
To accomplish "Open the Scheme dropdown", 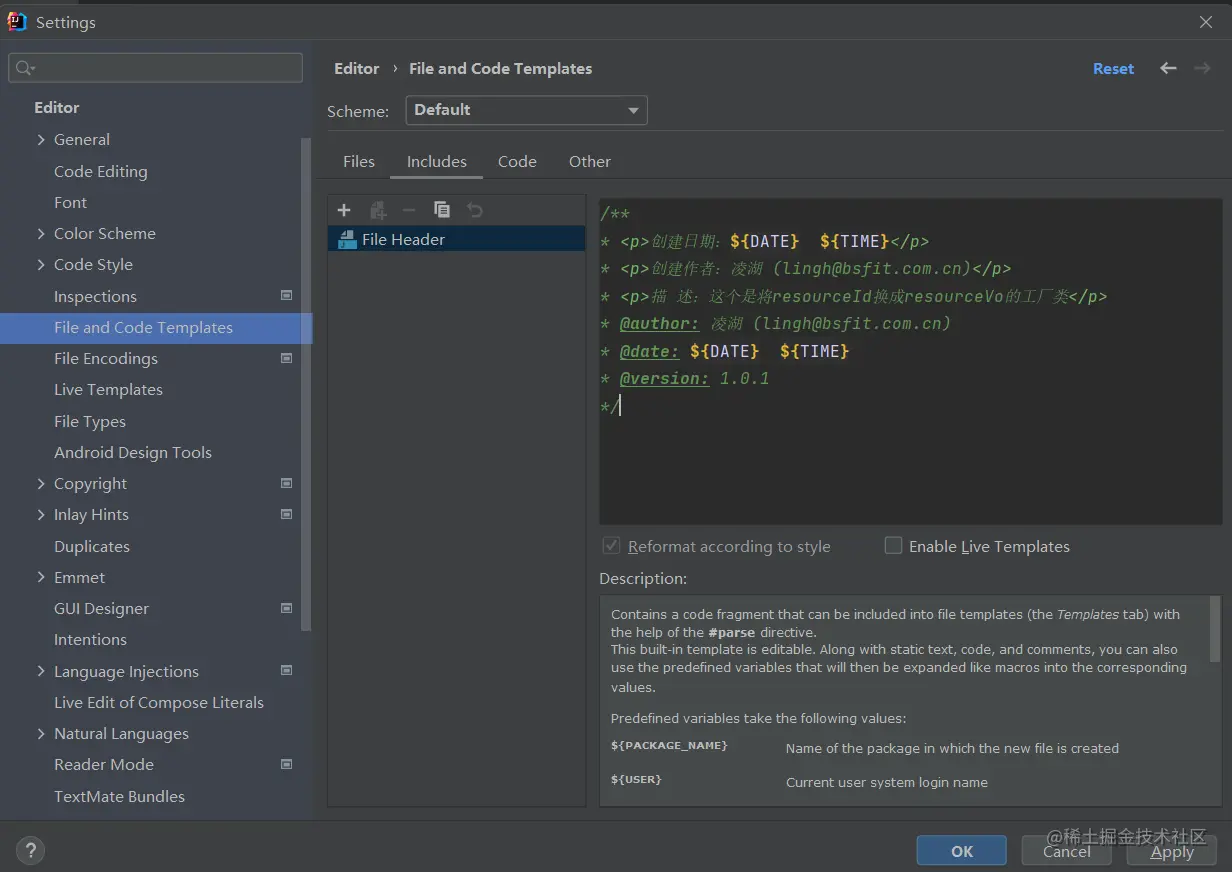I will [x=526, y=110].
